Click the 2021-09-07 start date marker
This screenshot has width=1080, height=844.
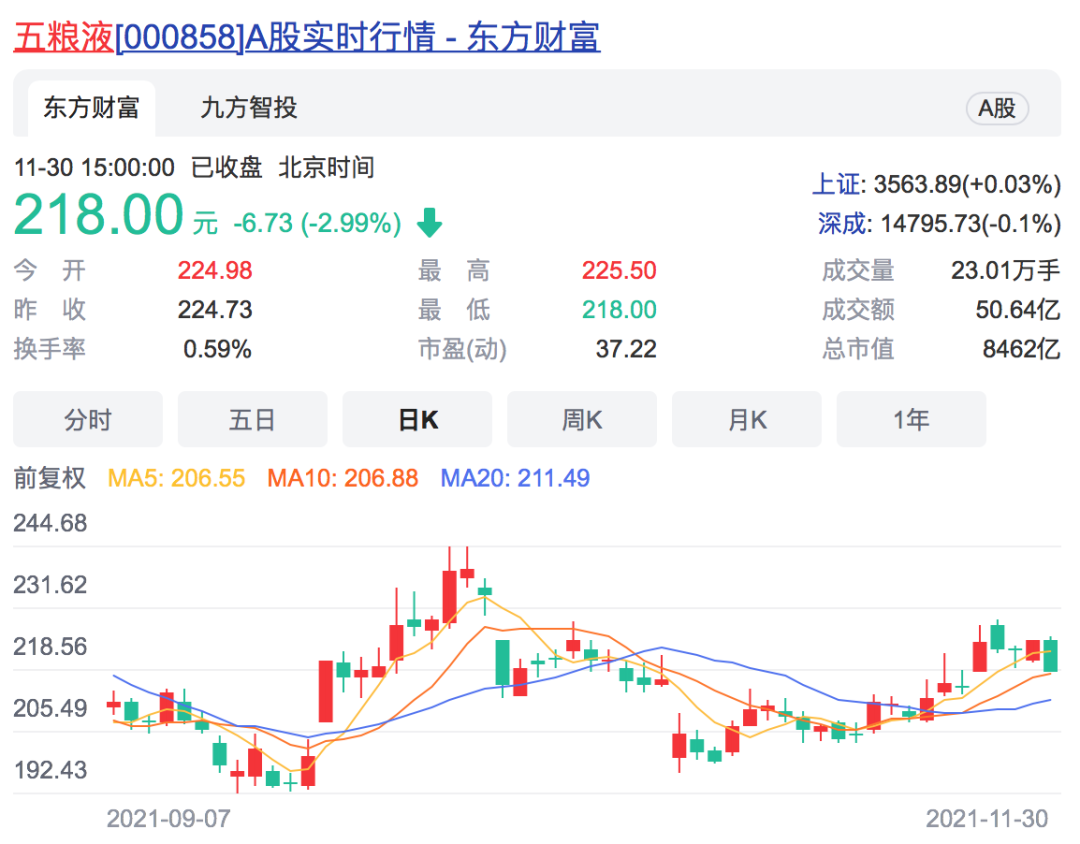point(168,819)
